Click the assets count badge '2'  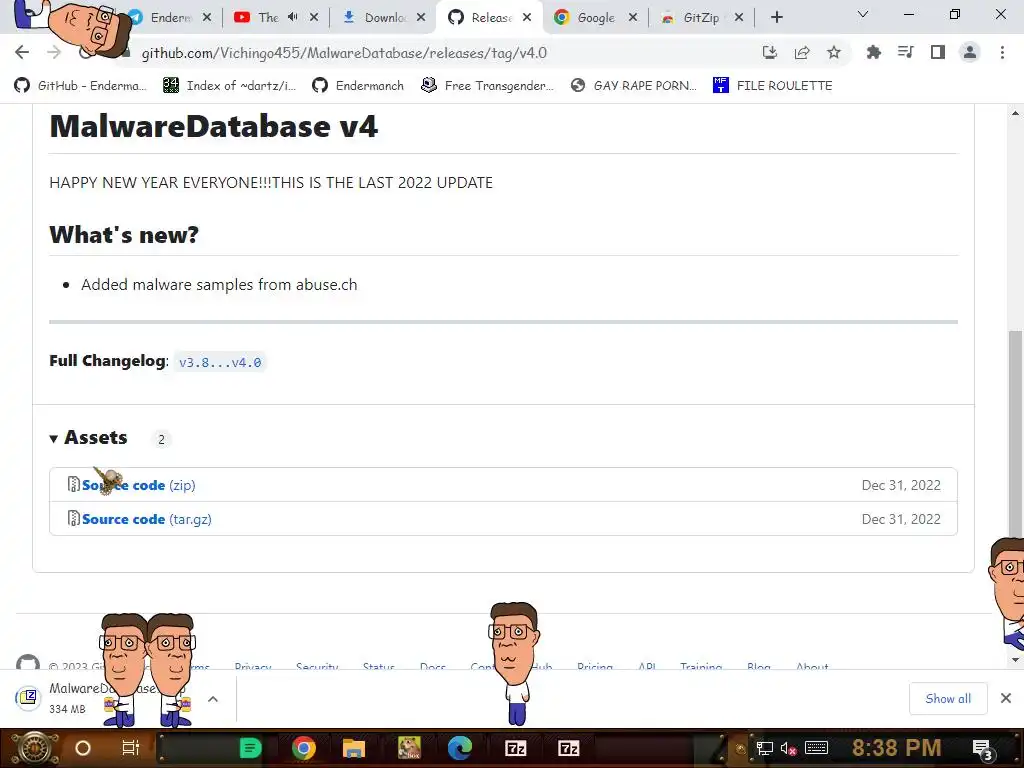161,440
